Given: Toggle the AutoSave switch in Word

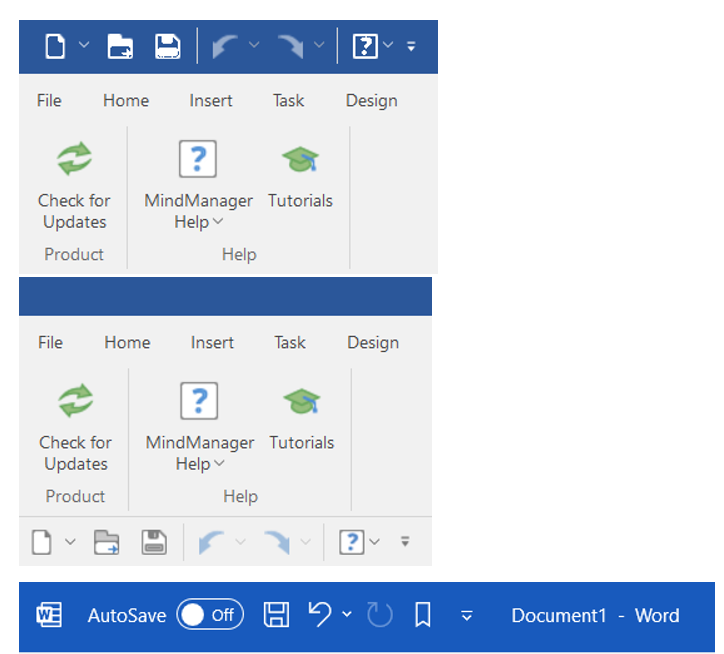Looking at the screenshot, I should coord(210,615).
